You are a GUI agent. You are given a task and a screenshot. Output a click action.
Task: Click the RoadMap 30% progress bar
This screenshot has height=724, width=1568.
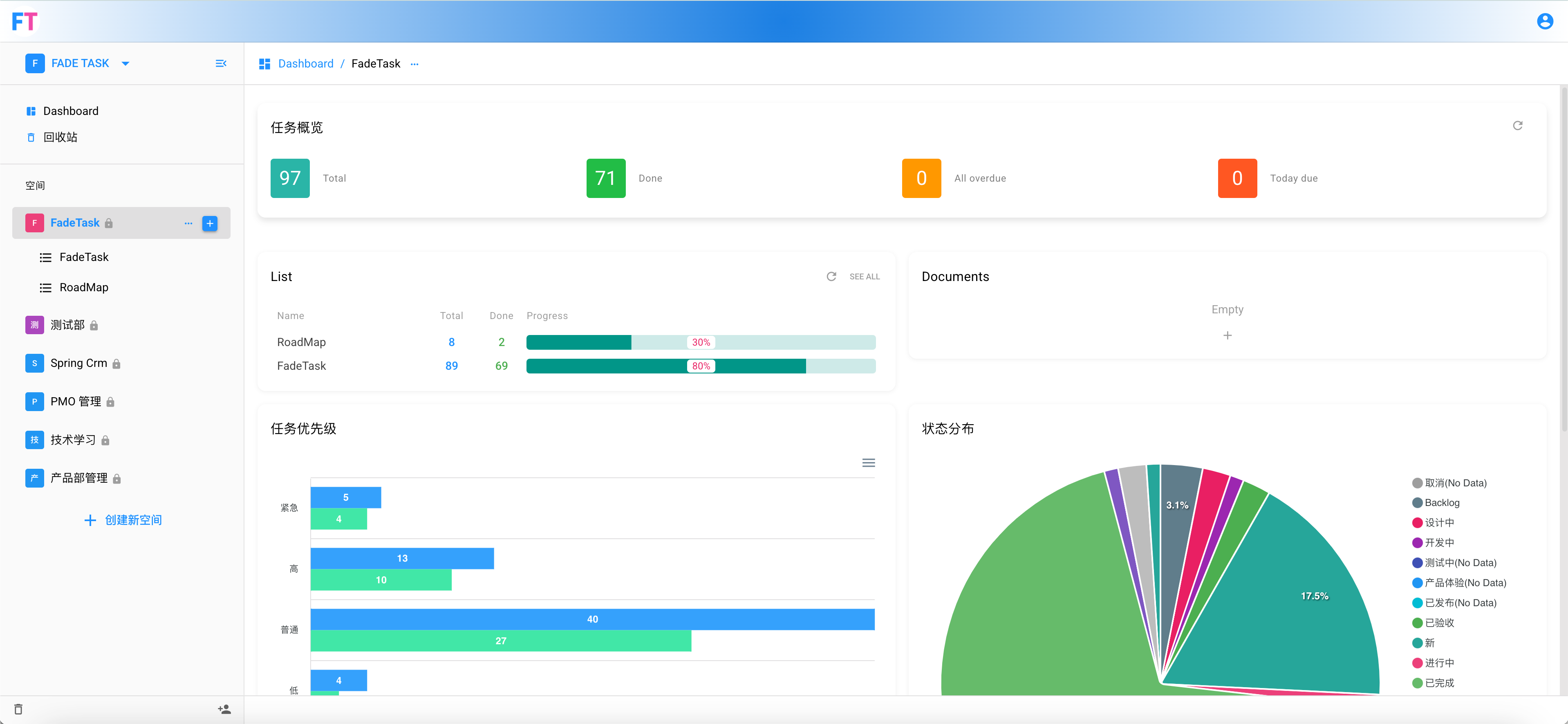[701, 342]
